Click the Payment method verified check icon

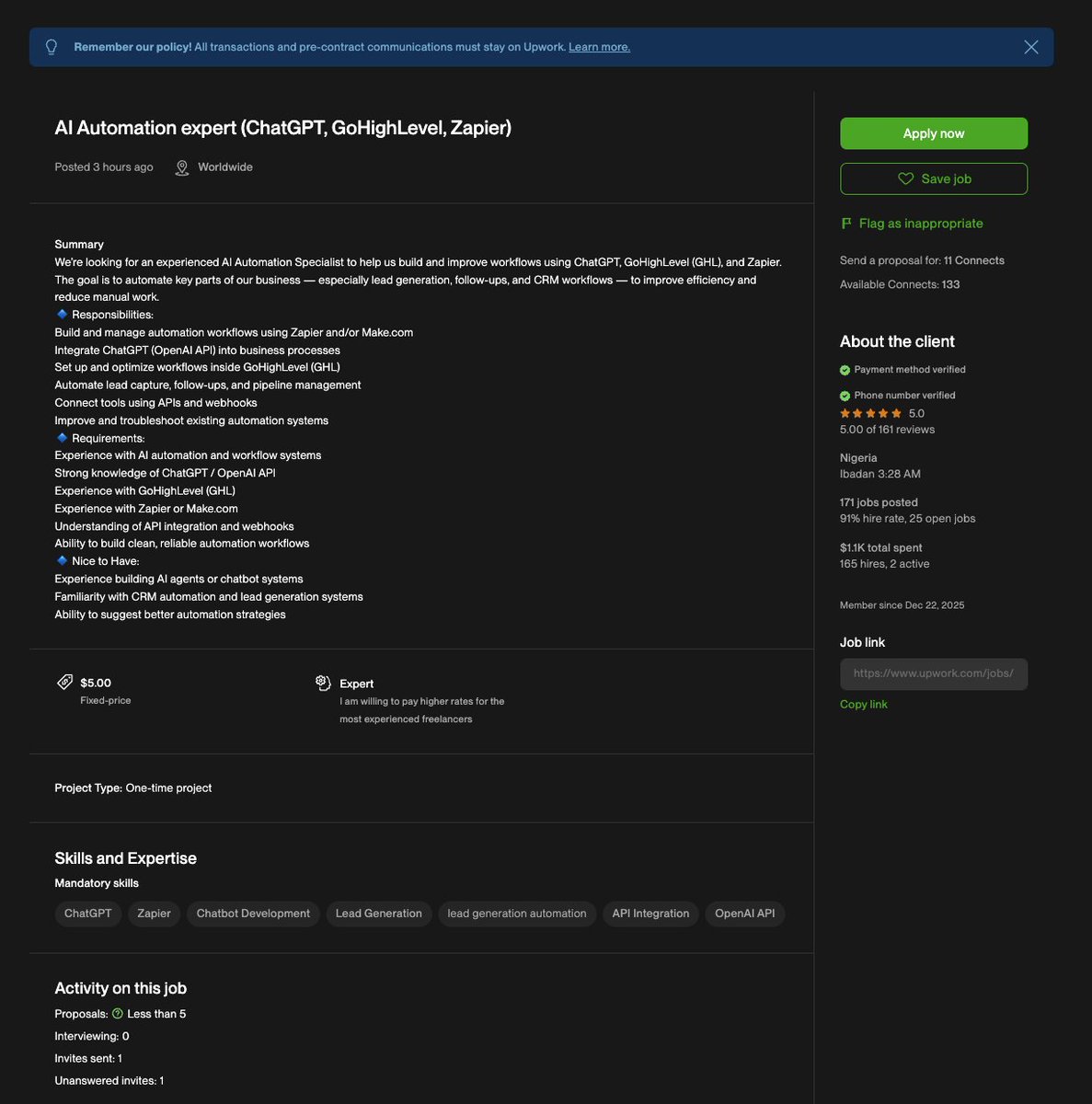pos(845,370)
